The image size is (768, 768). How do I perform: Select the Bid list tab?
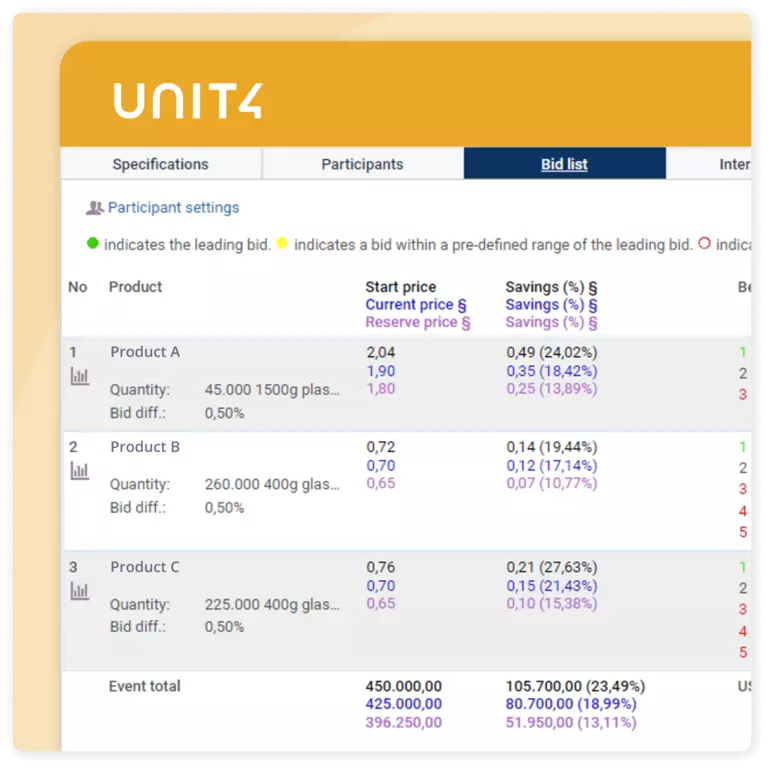pyautogui.click(x=564, y=164)
